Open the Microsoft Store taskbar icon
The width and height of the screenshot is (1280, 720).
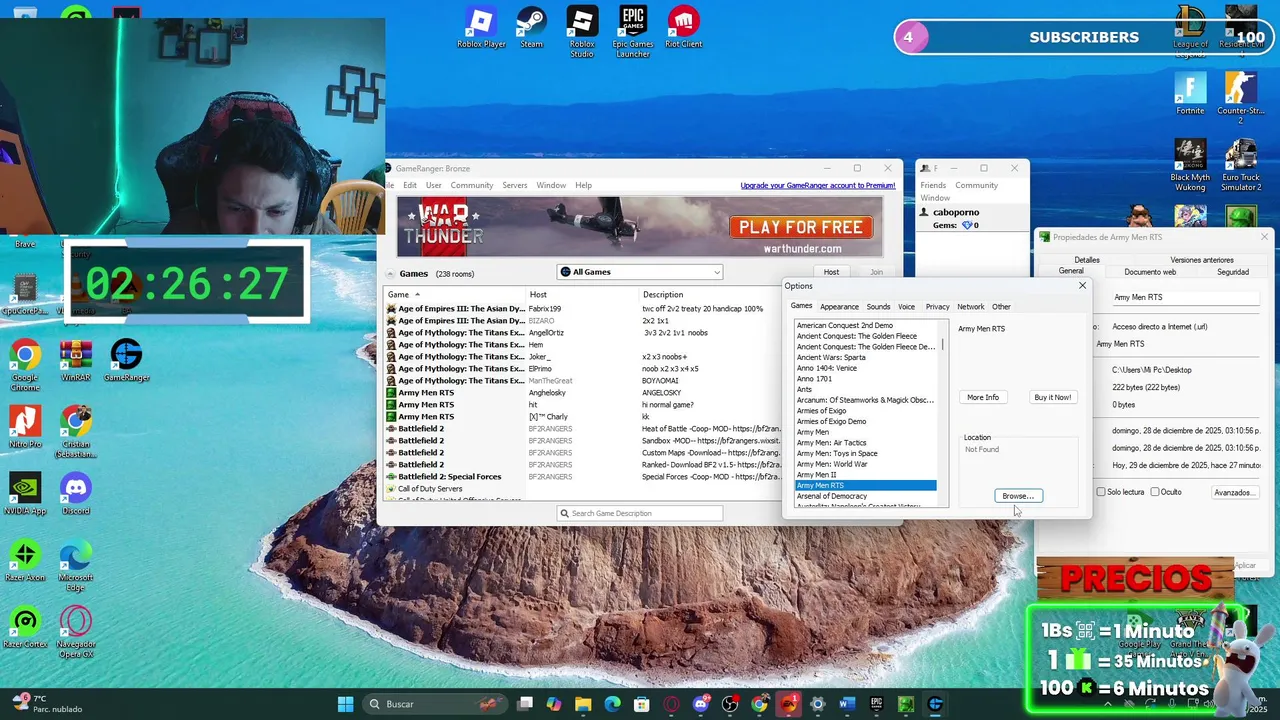(642, 704)
